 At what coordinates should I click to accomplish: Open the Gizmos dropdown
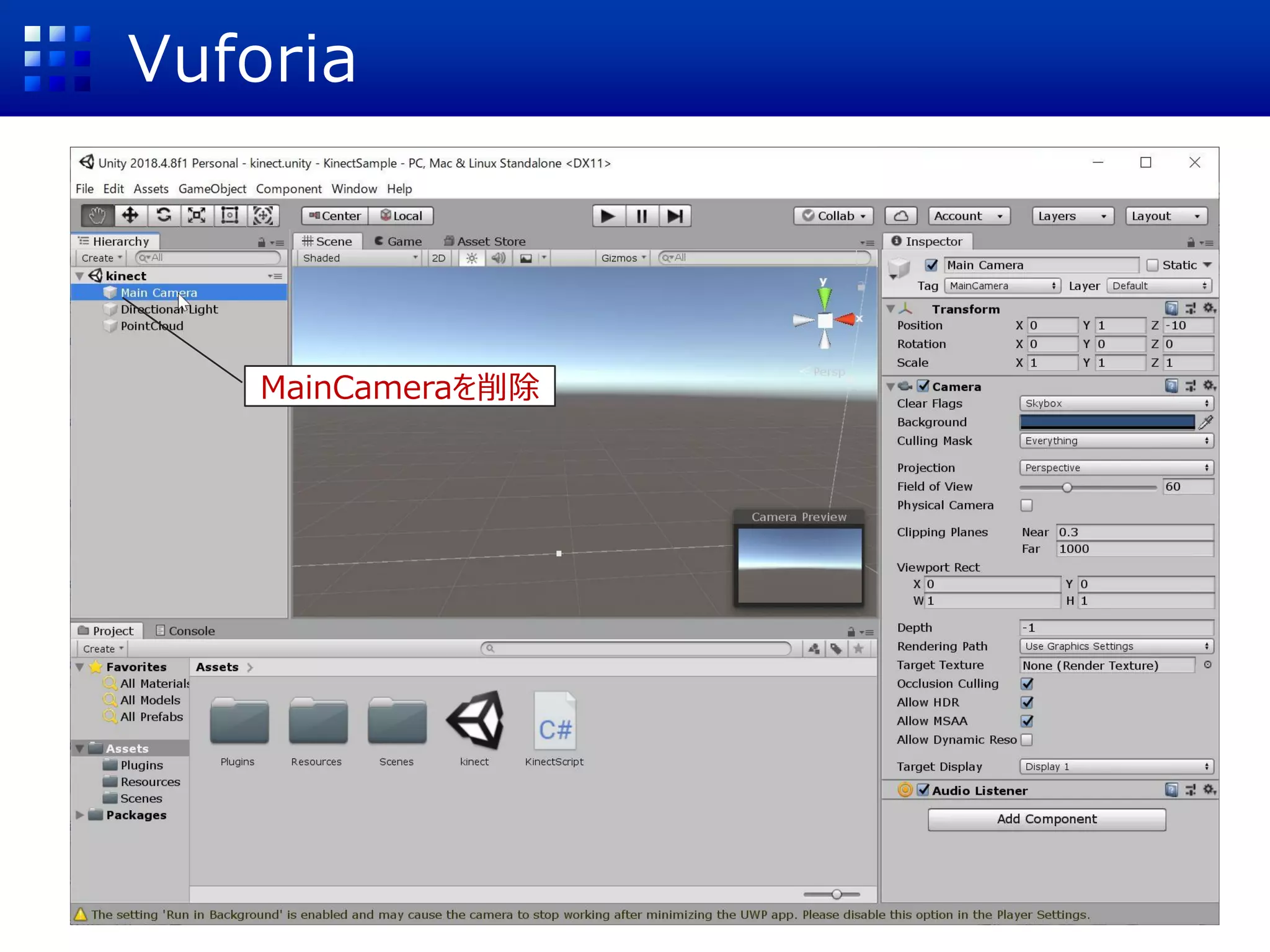coord(623,258)
